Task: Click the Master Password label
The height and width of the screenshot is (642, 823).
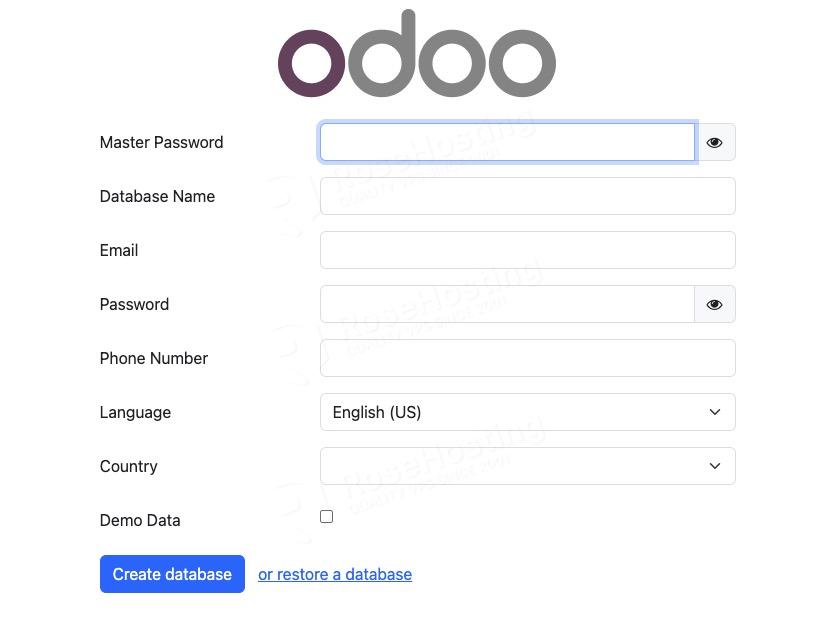Action: click(x=161, y=142)
